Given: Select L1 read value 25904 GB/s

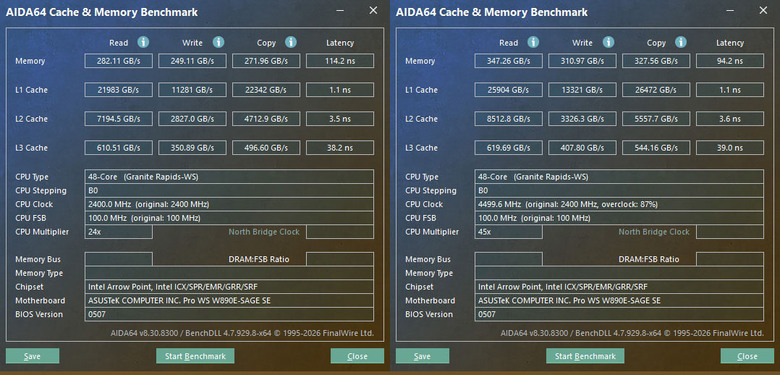Looking at the screenshot, I should pos(508,90).
